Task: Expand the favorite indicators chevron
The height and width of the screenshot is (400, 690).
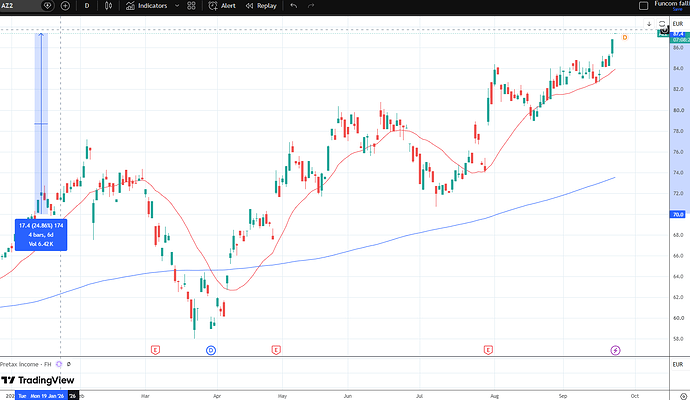Action: pyautogui.click(x=177, y=6)
